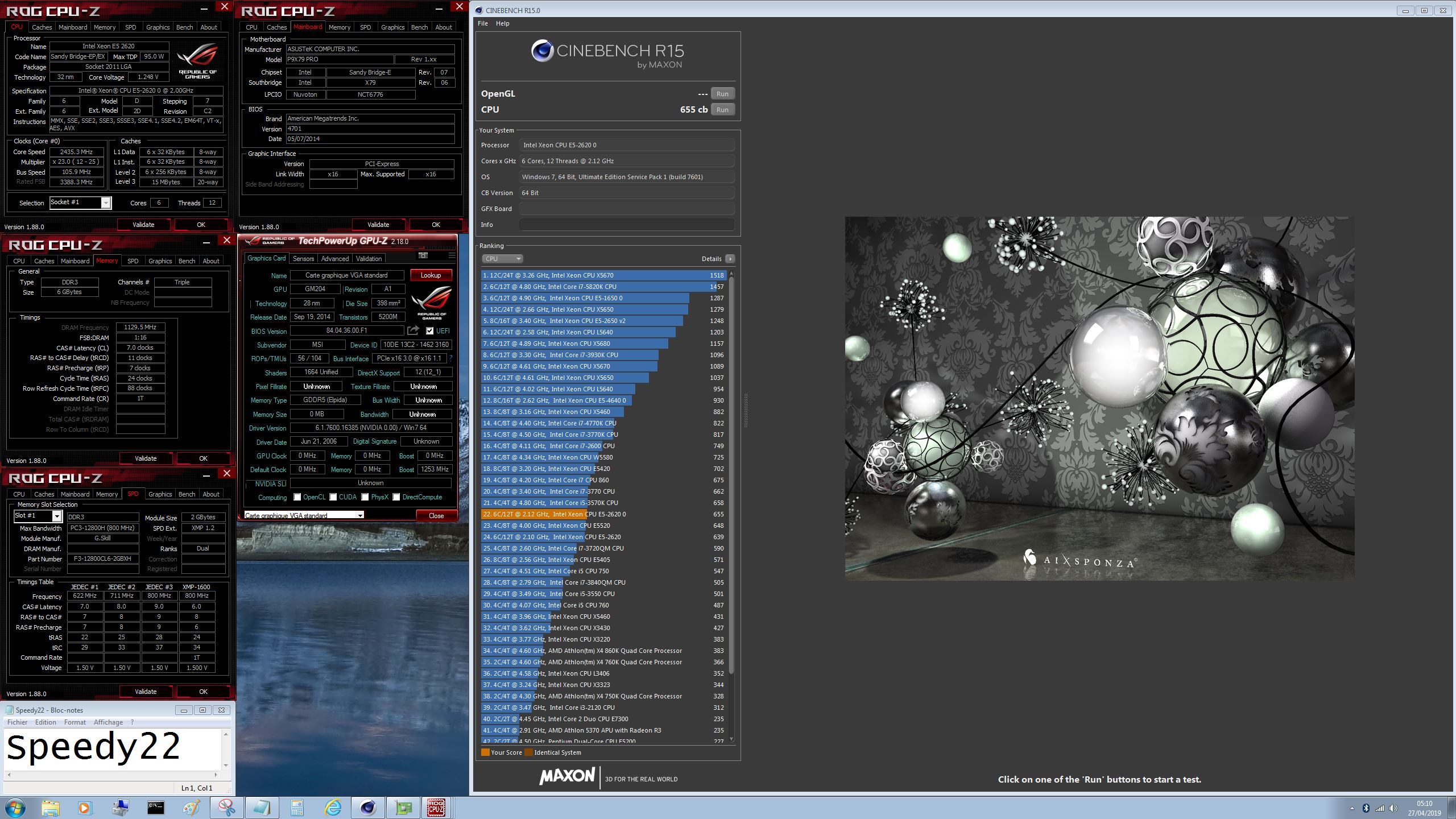The width and height of the screenshot is (1456, 819).
Task: Open the File menu in Cinebench
Action: pyautogui.click(x=483, y=23)
